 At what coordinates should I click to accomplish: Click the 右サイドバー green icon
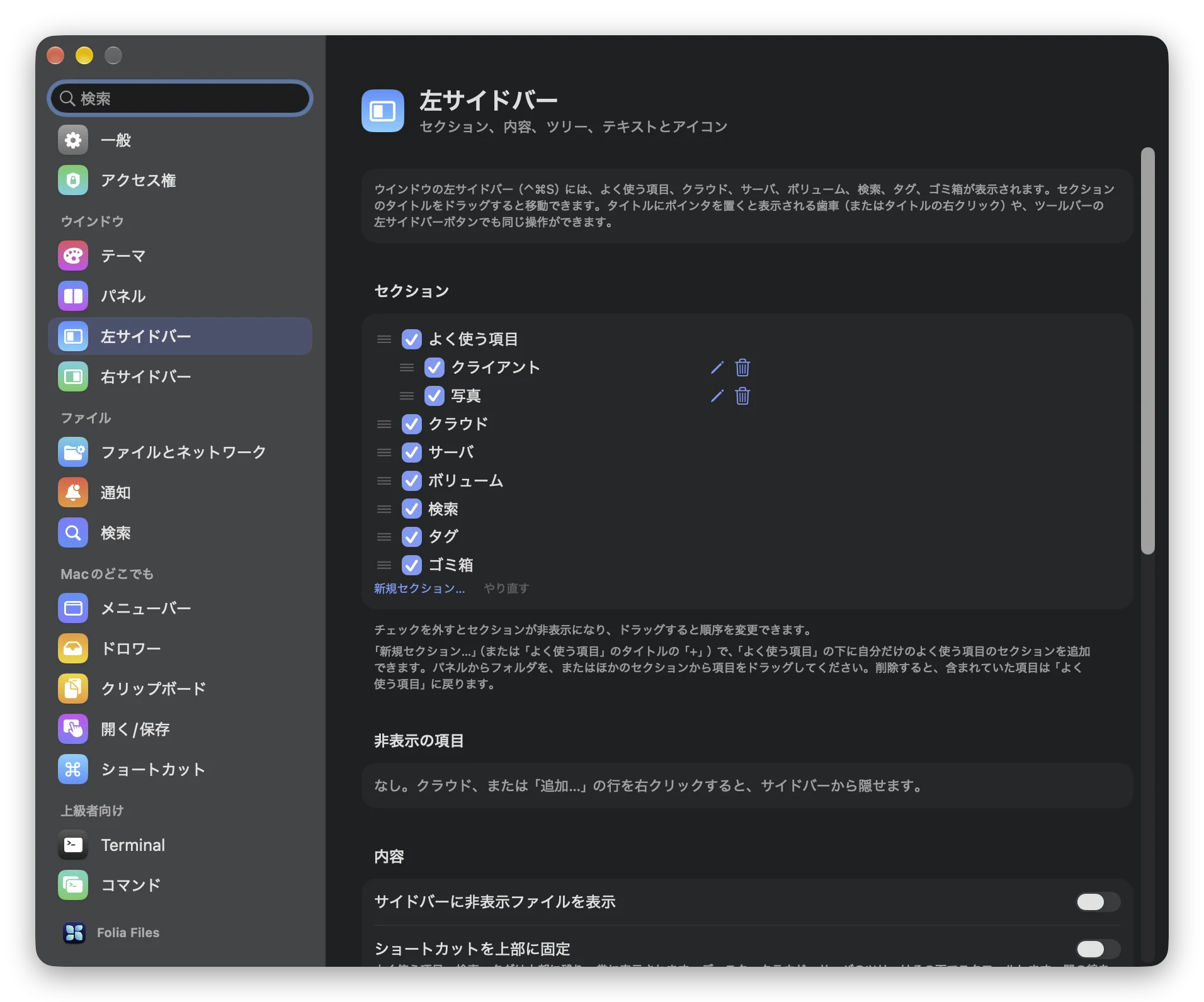point(73,376)
